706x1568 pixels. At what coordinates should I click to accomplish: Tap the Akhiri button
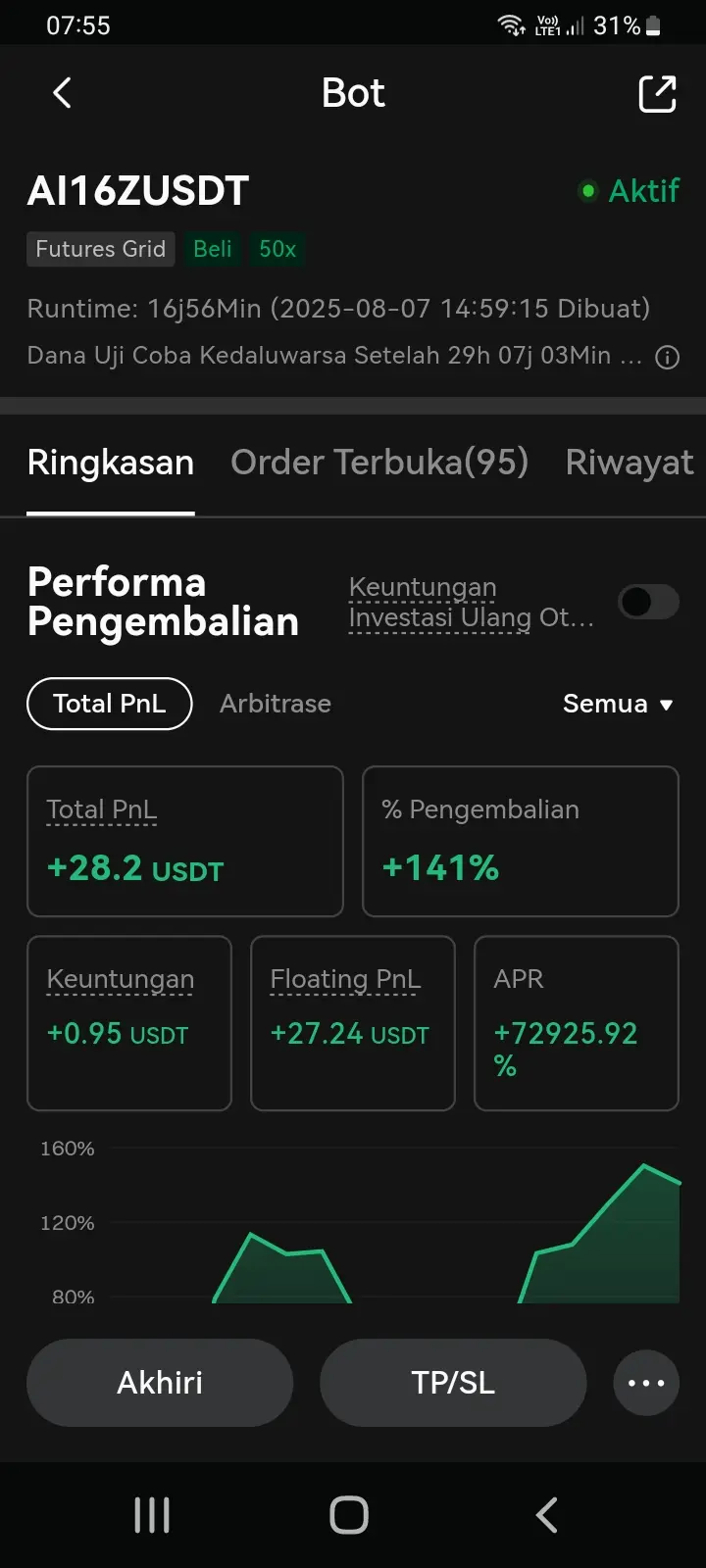pyautogui.click(x=160, y=1383)
